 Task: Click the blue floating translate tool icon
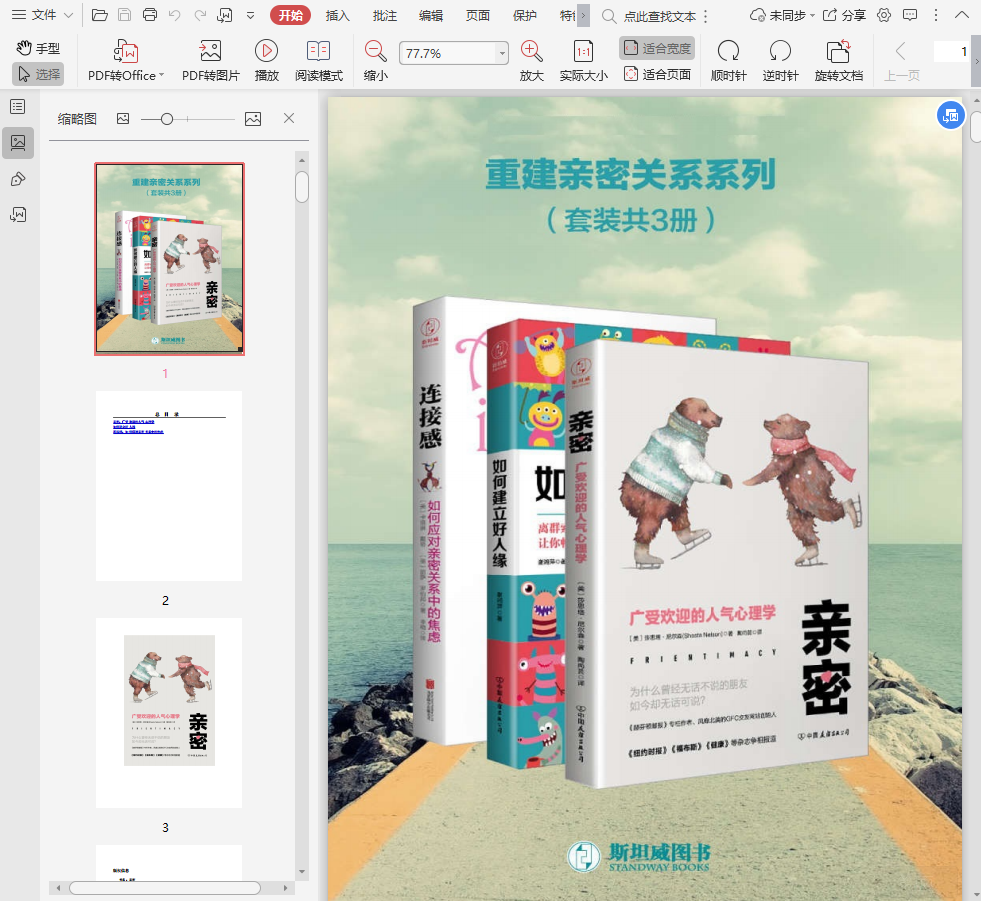pos(950,116)
